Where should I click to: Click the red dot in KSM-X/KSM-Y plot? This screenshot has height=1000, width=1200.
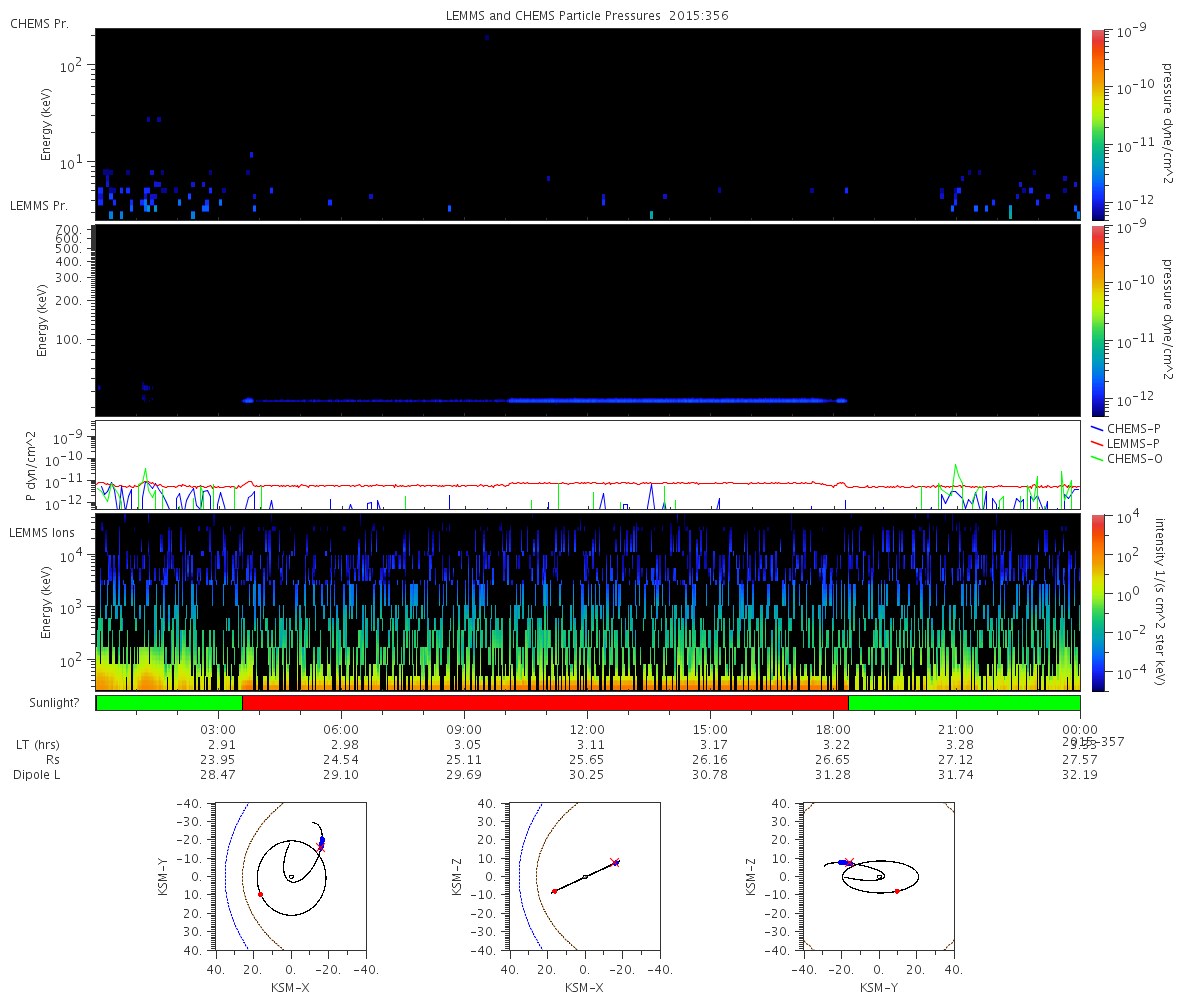(260, 894)
